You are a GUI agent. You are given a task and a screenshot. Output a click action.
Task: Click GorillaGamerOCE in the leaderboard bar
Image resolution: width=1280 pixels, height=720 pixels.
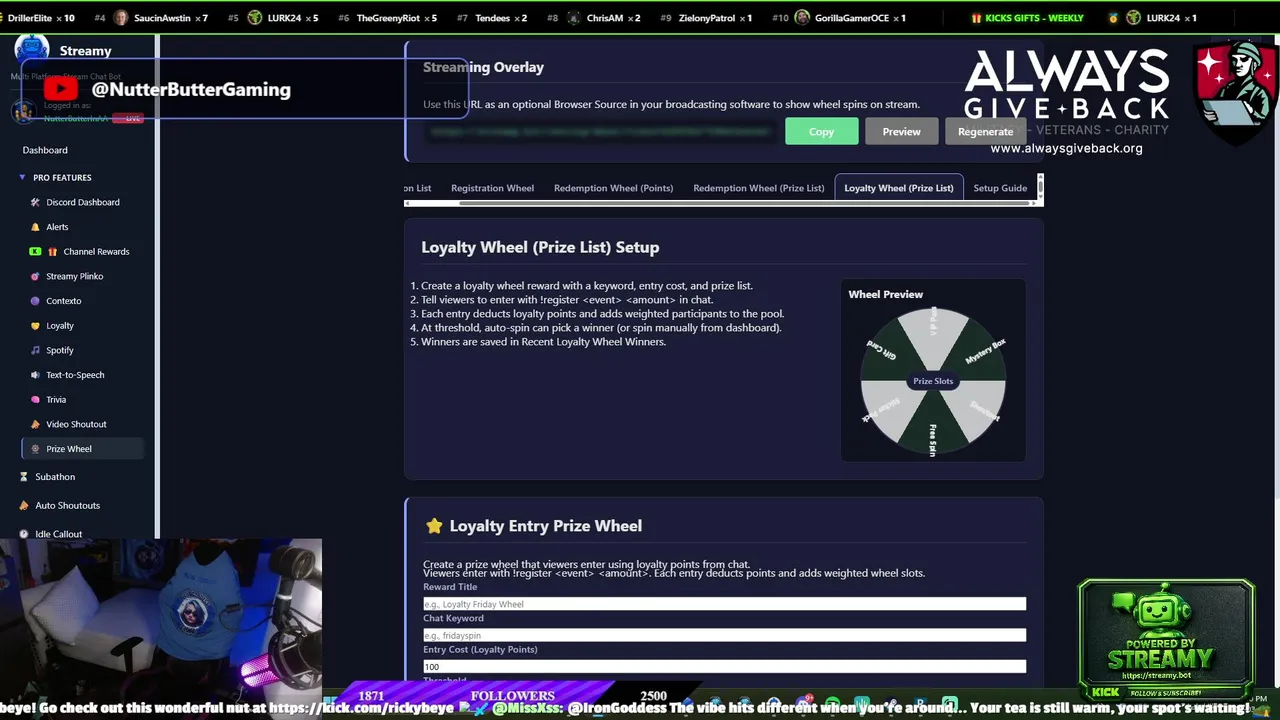[852, 18]
